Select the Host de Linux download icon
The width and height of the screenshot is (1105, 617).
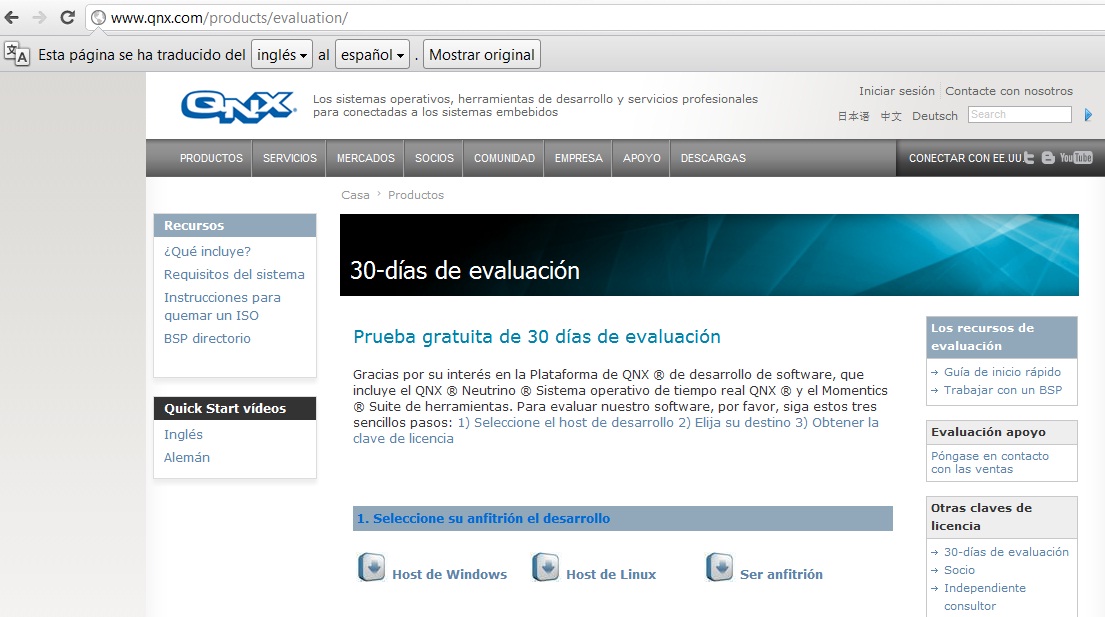pos(545,567)
